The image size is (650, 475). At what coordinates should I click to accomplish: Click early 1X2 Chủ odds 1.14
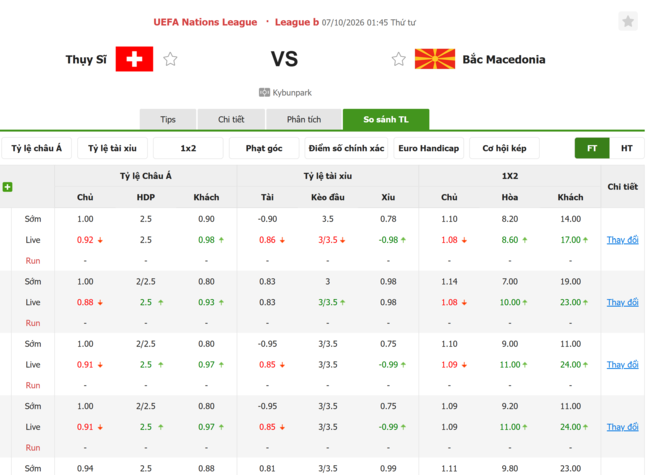(x=449, y=281)
